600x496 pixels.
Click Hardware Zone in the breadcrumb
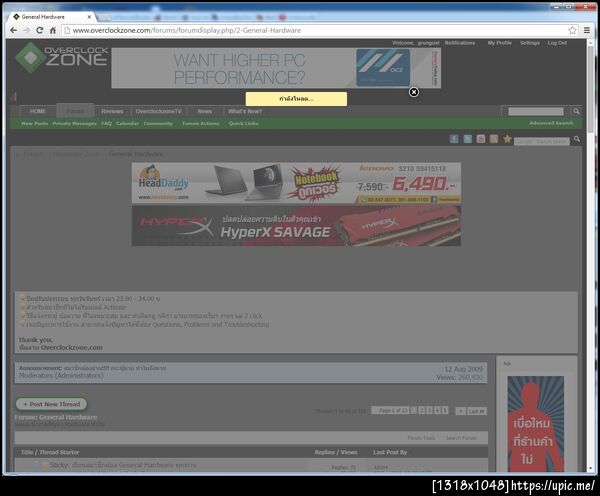tap(77, 154)
